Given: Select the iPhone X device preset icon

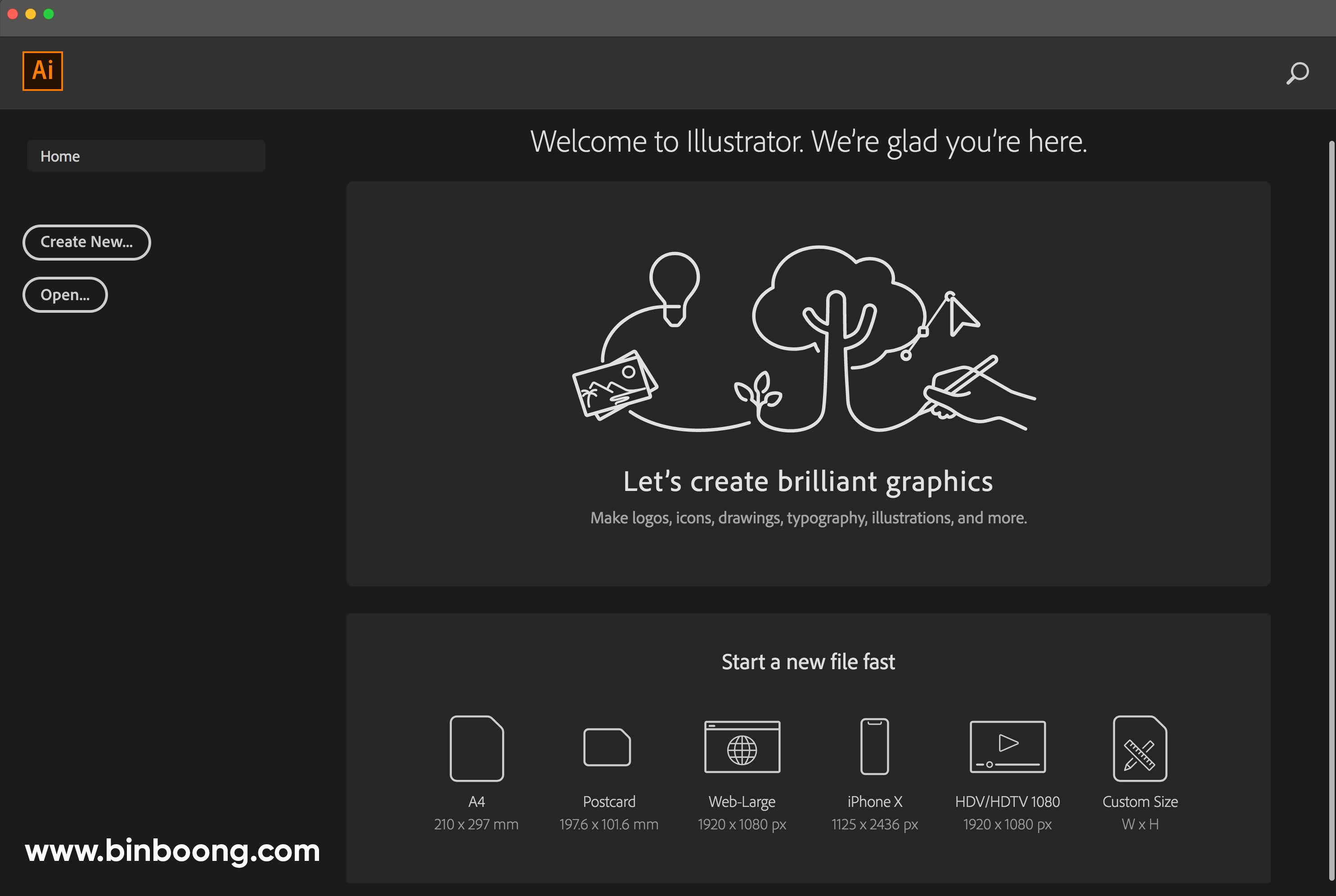Looking at the screenshot, I should click(874, 746).
